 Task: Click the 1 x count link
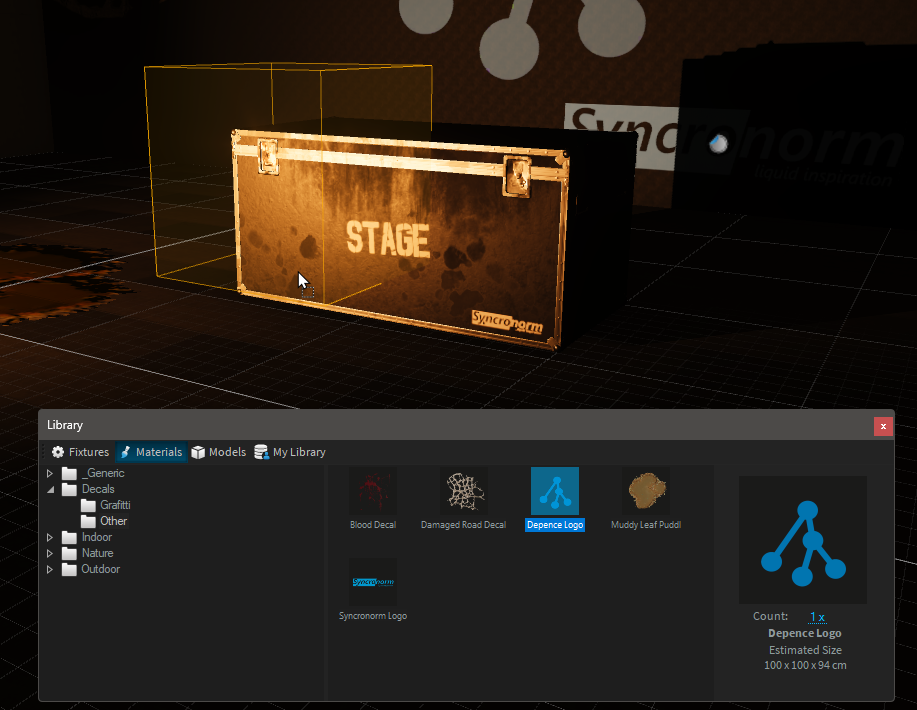point(817,617)
